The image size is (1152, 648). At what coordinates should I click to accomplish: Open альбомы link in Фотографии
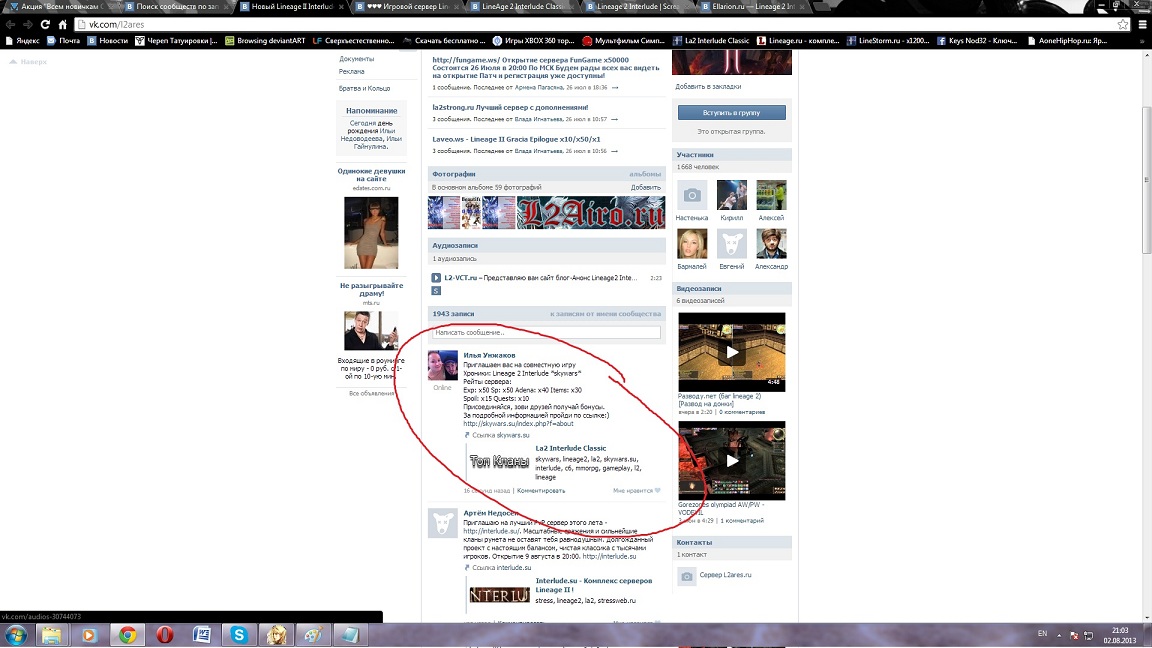click(644, 174)
